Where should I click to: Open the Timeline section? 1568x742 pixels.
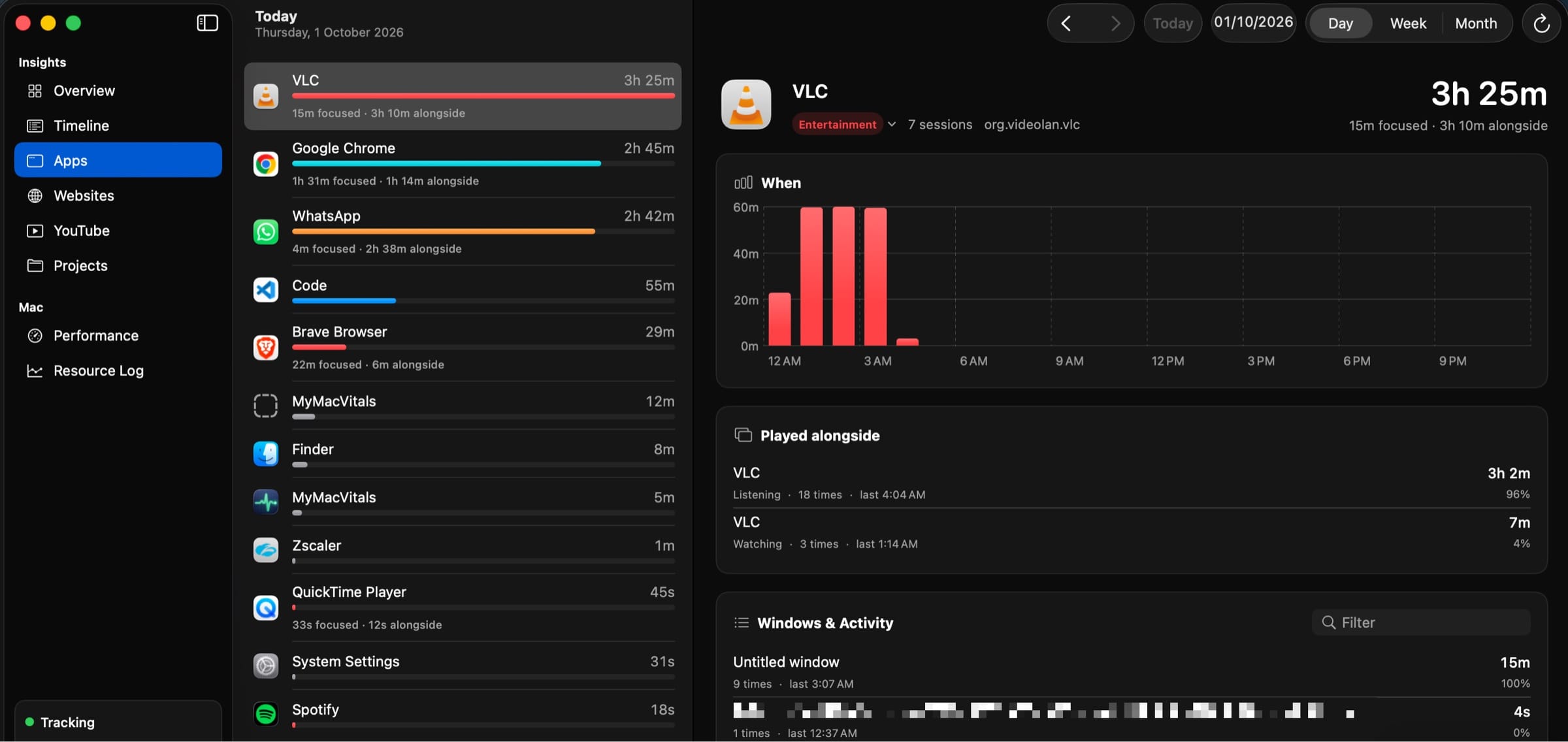[118, 125]
